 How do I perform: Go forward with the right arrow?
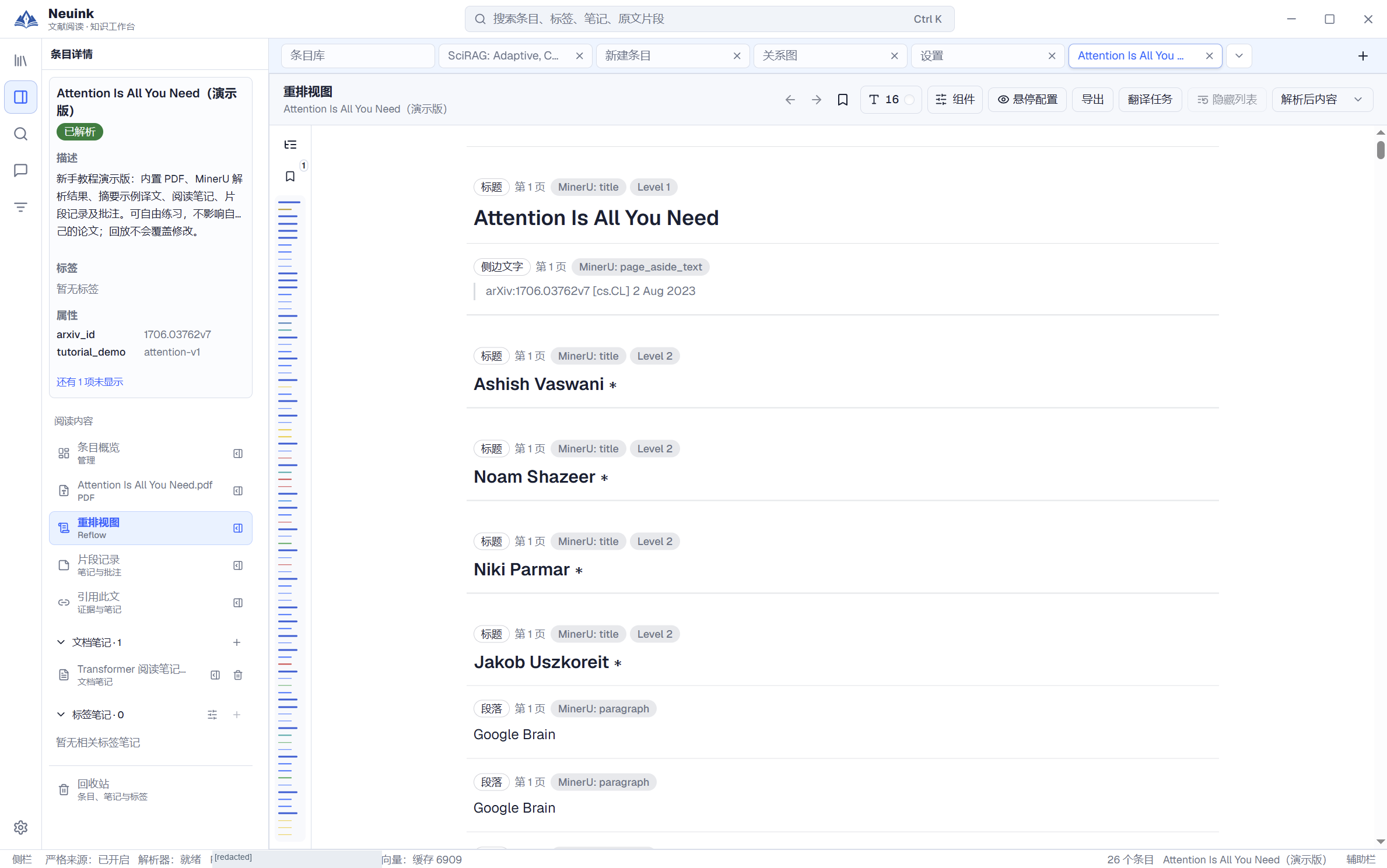816,100
